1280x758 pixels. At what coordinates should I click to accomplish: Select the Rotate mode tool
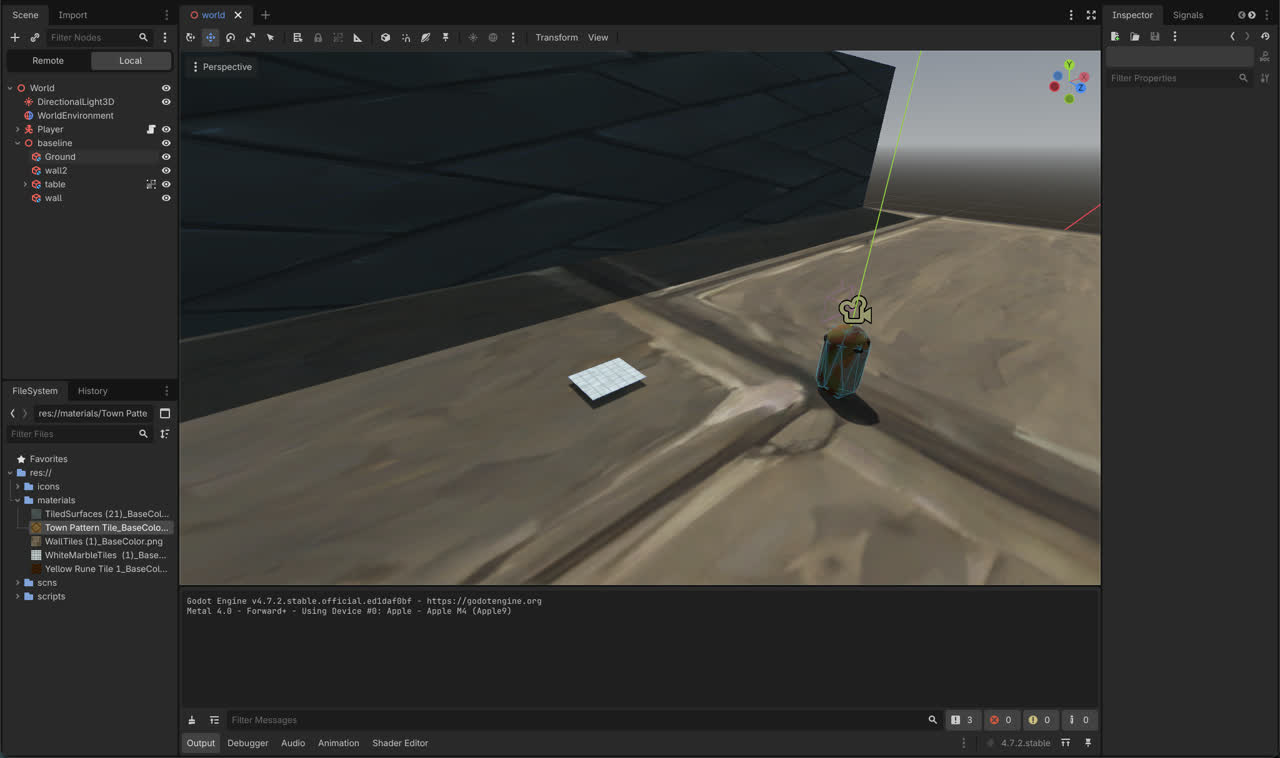(230, 37)
